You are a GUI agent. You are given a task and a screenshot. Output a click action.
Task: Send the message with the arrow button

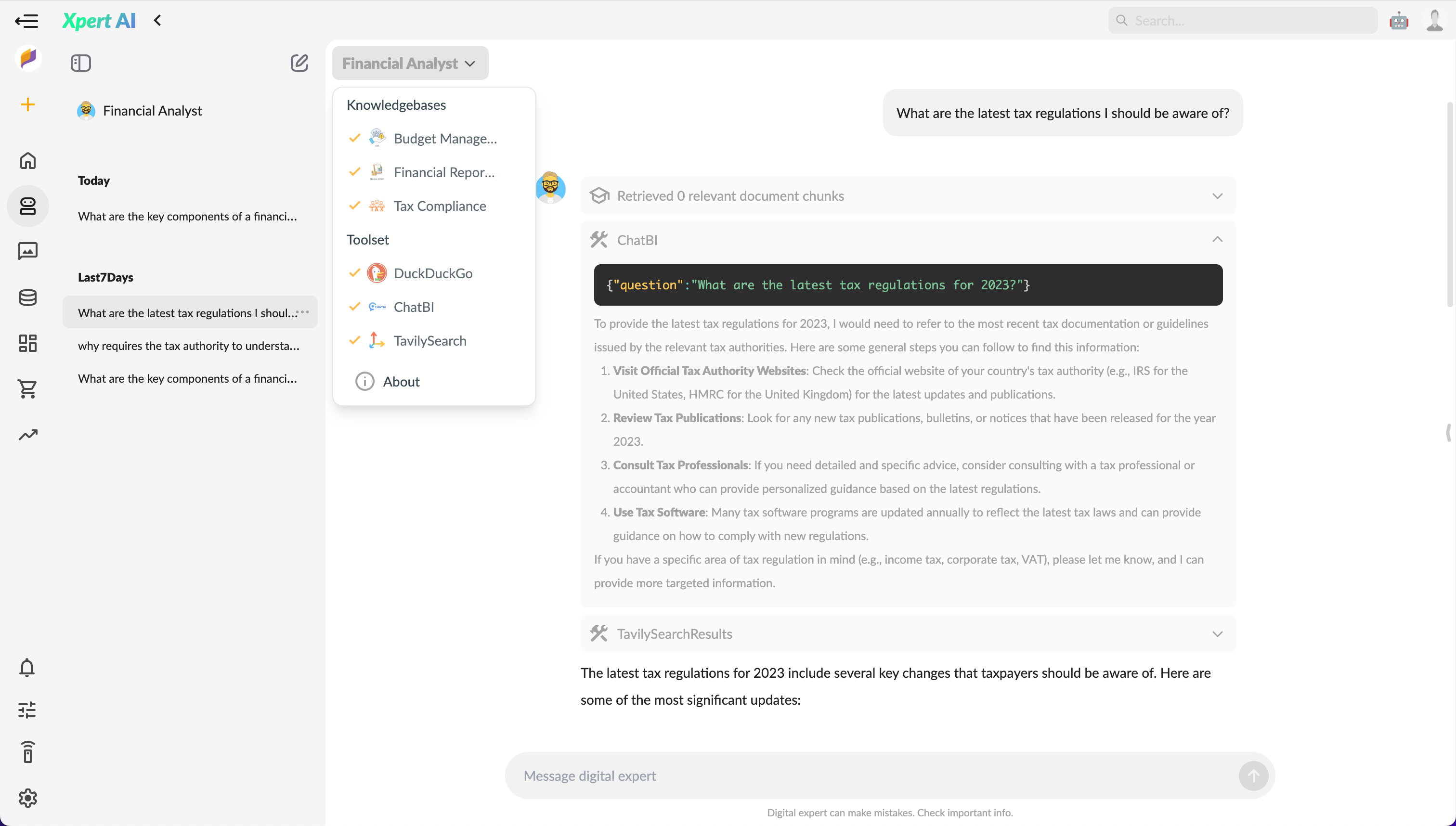coord(1254,775)
